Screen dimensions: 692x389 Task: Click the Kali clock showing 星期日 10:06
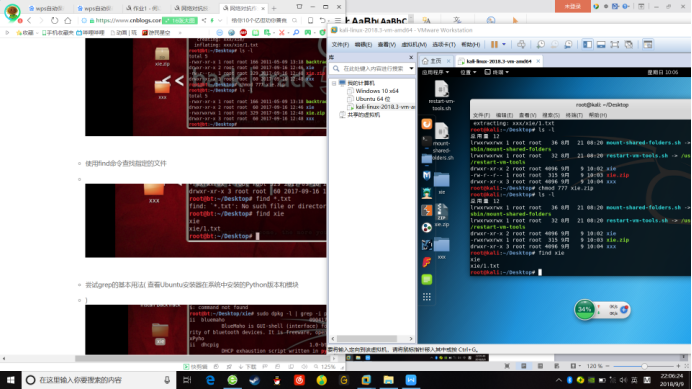[662, 72]
